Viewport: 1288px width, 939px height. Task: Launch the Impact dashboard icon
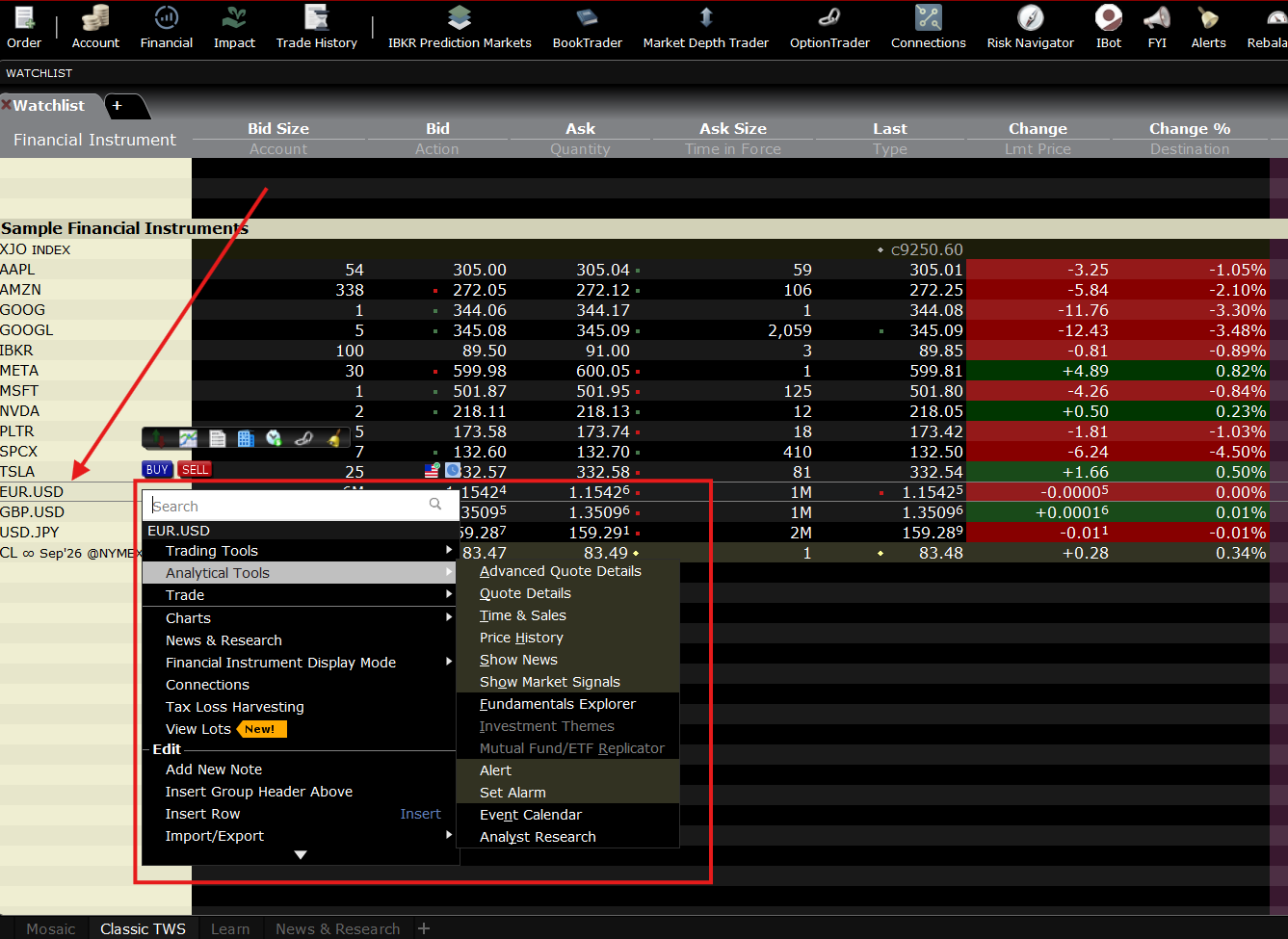(234, 26)
